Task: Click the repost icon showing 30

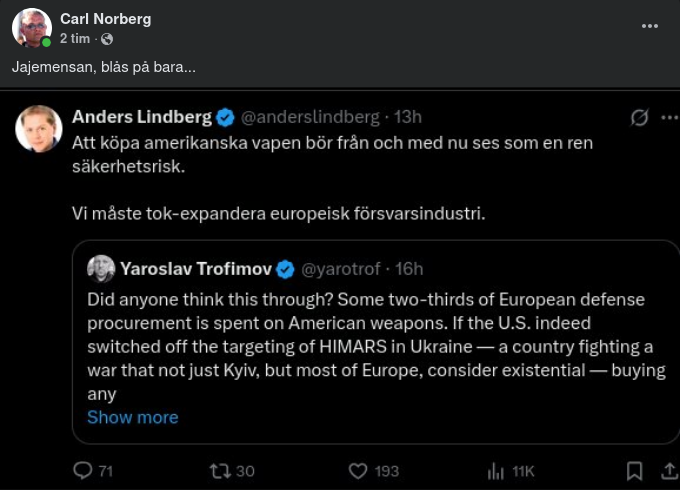Action: click(217, 470)
